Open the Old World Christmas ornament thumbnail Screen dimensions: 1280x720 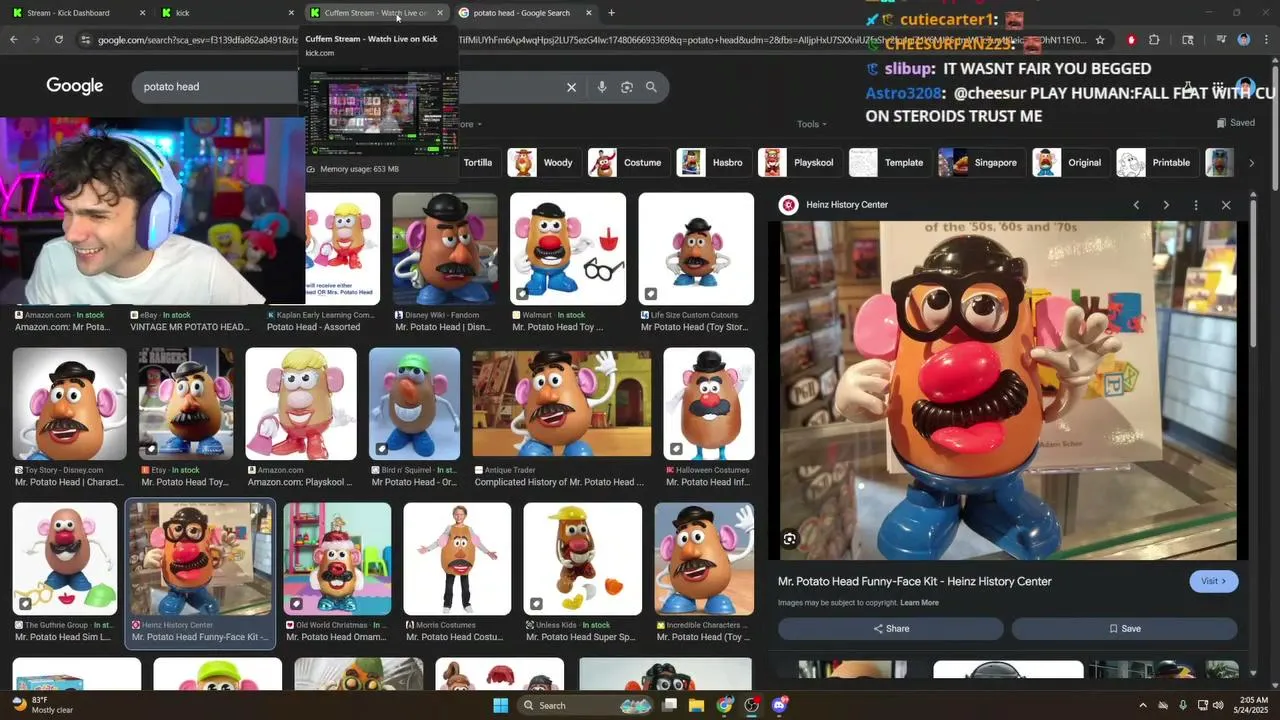pyautogui.click(x=337, y=559)
